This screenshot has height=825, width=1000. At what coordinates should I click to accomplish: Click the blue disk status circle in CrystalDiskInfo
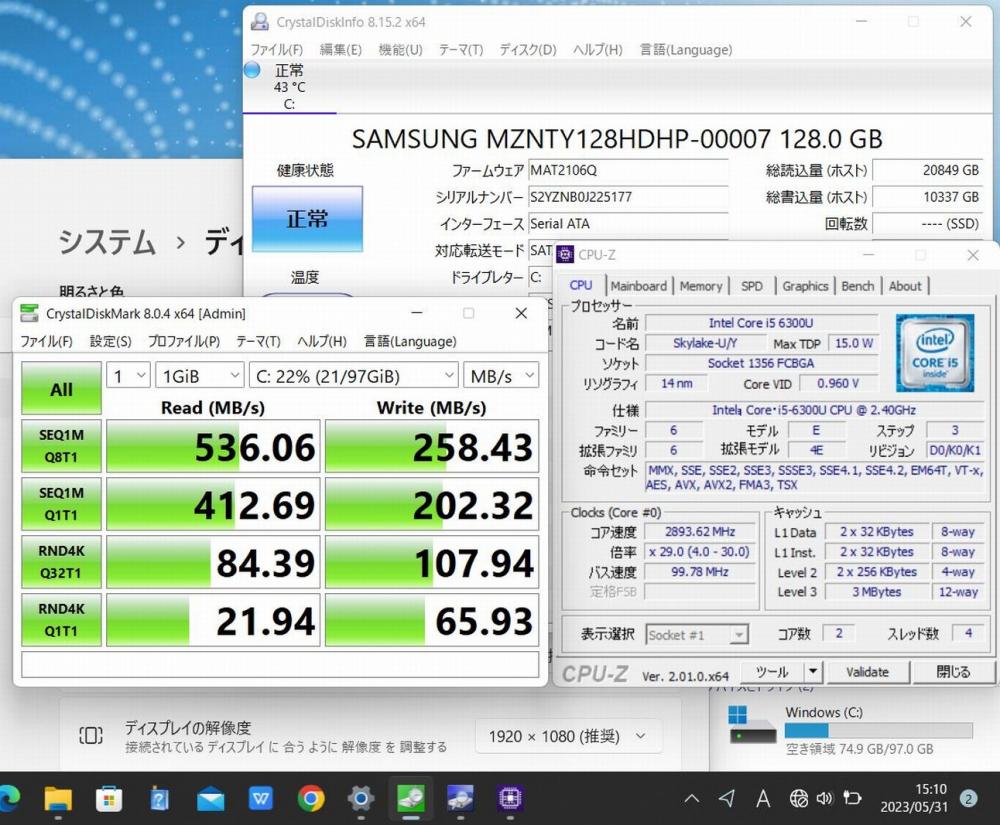click(252, 69)
